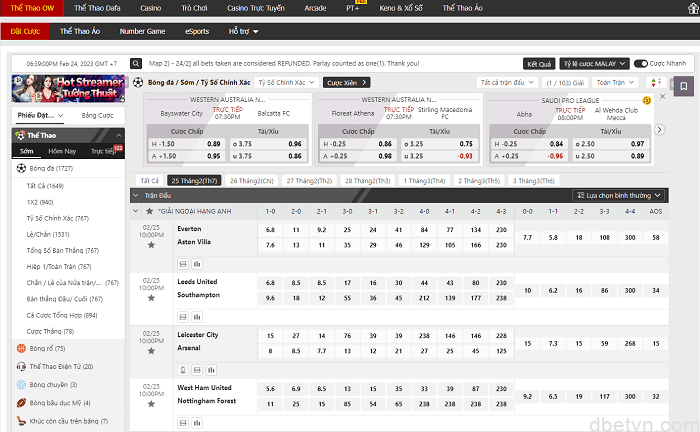Viewport: 700px width, 432px height.
Task: Open Tổng Số Bàn Thắng (767) link
Action: click(63, 250)
